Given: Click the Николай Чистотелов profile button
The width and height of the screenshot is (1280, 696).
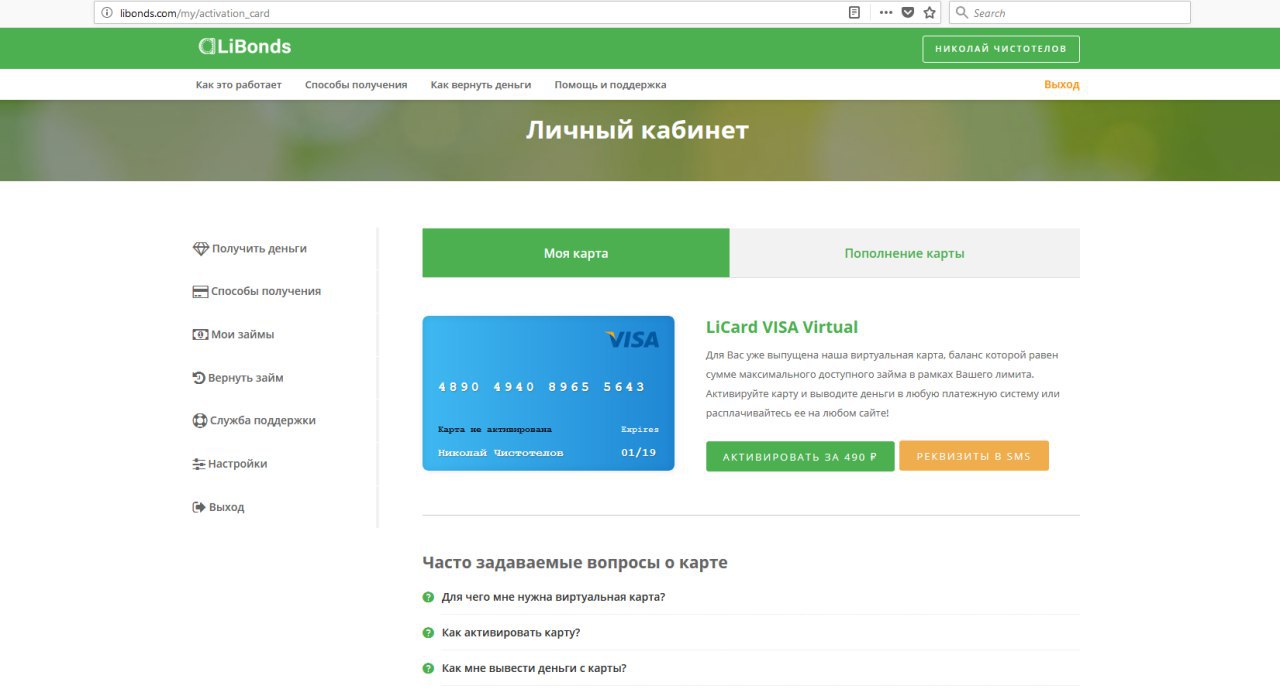Looking at the screenshot, I should click(x=1001, y=49).
